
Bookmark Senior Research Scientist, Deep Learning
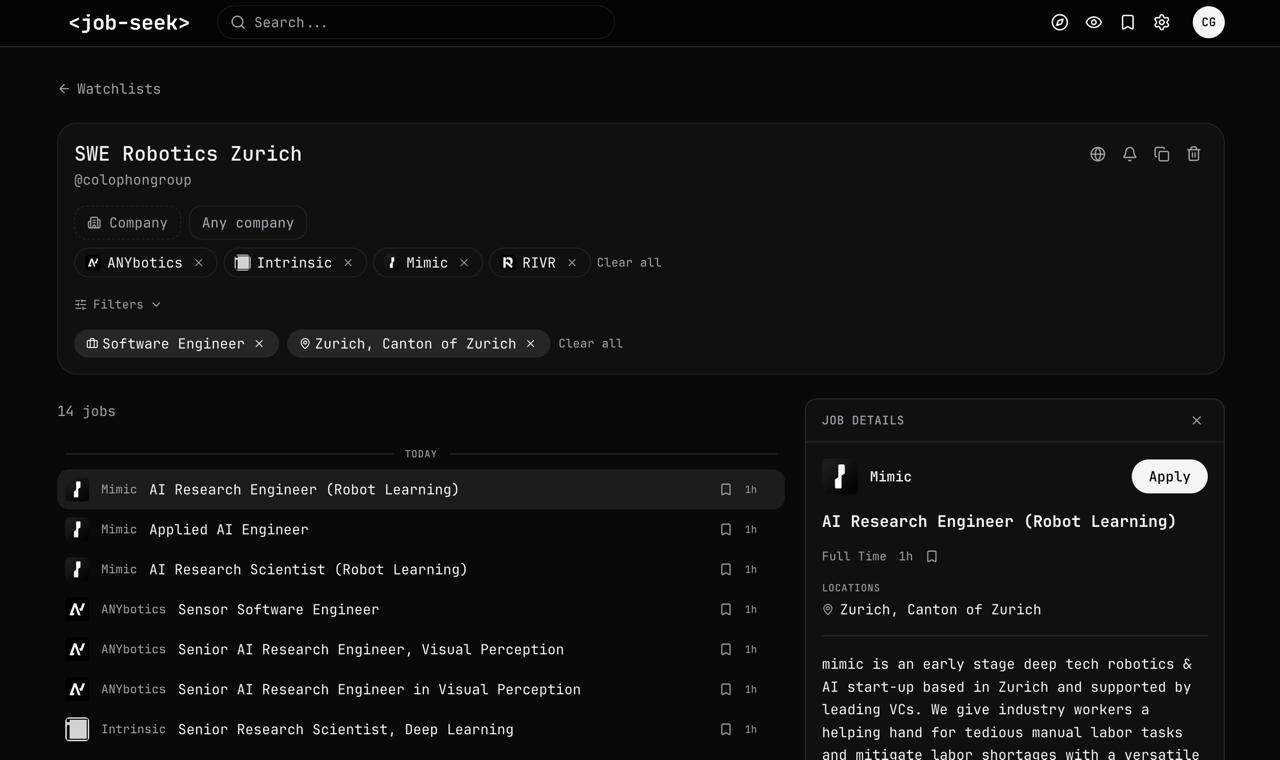[x=726, y=730]
